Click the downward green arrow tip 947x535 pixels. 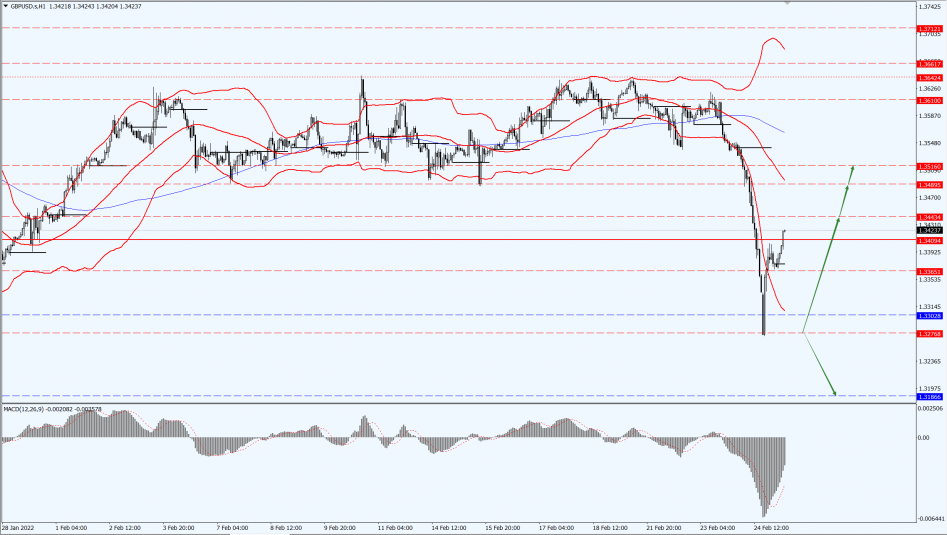pyautogui.click(x=834, y=393)
